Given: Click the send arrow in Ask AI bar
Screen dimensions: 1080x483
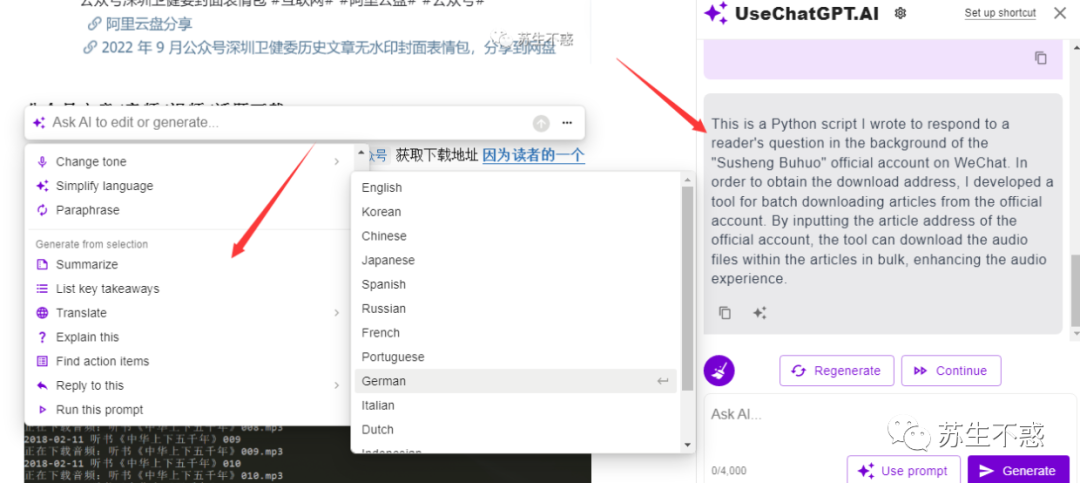Looking at the screenshot, I should pyautogui.click(x=541, y=123).
